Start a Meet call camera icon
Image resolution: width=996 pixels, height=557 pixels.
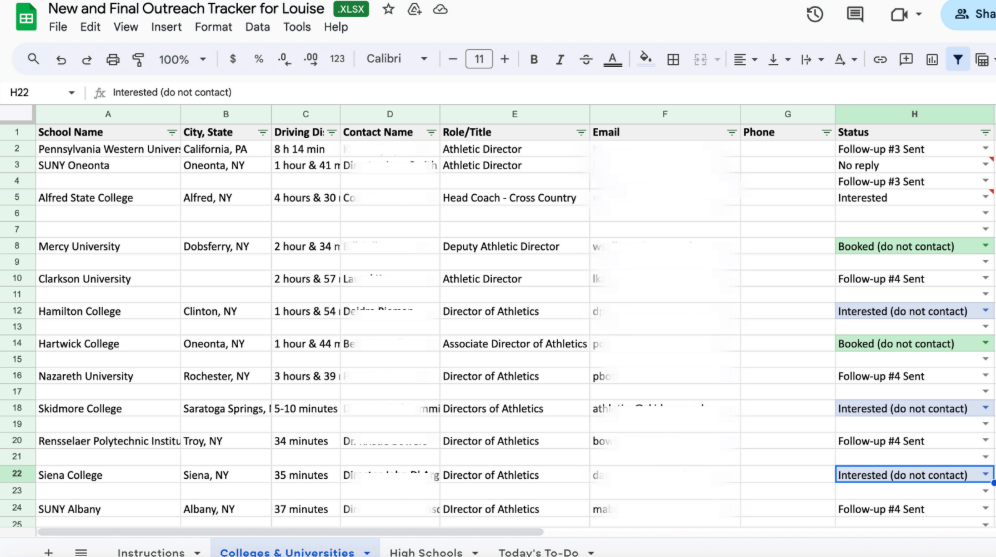(x=899, y=14)
